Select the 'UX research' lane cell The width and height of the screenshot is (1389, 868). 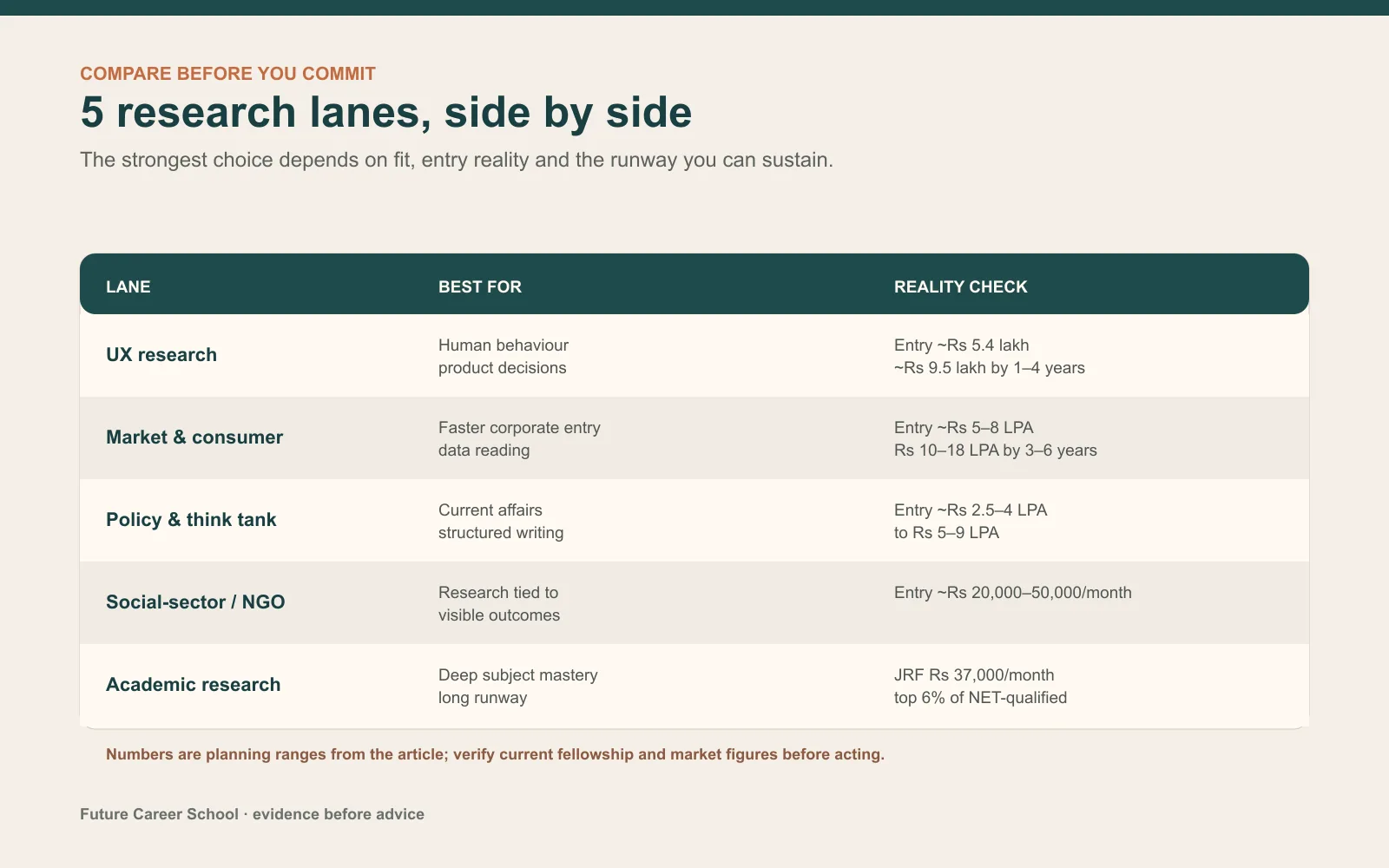(161, 355)
